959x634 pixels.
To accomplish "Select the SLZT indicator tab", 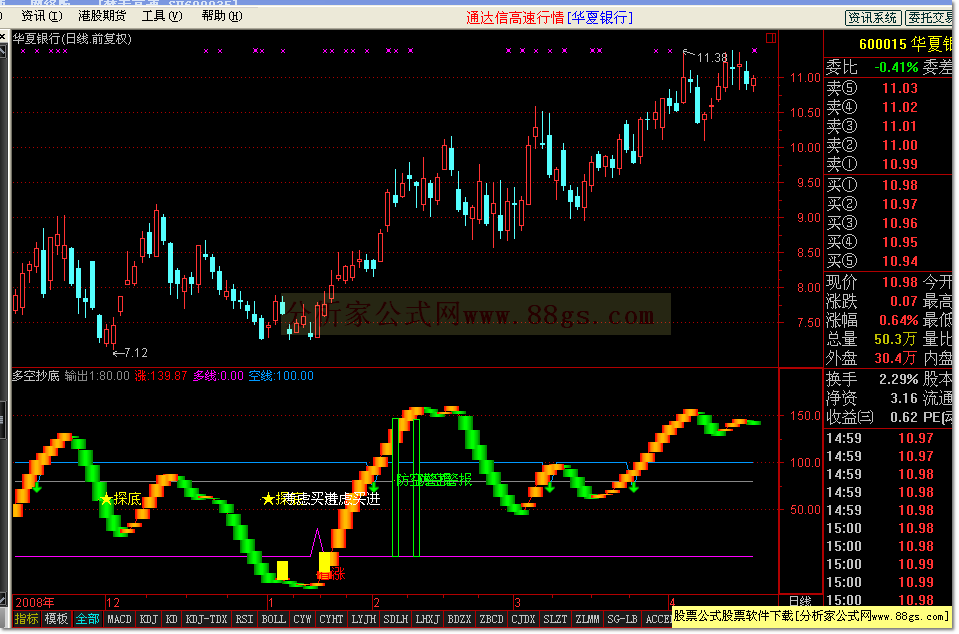I will pos(555,619).
